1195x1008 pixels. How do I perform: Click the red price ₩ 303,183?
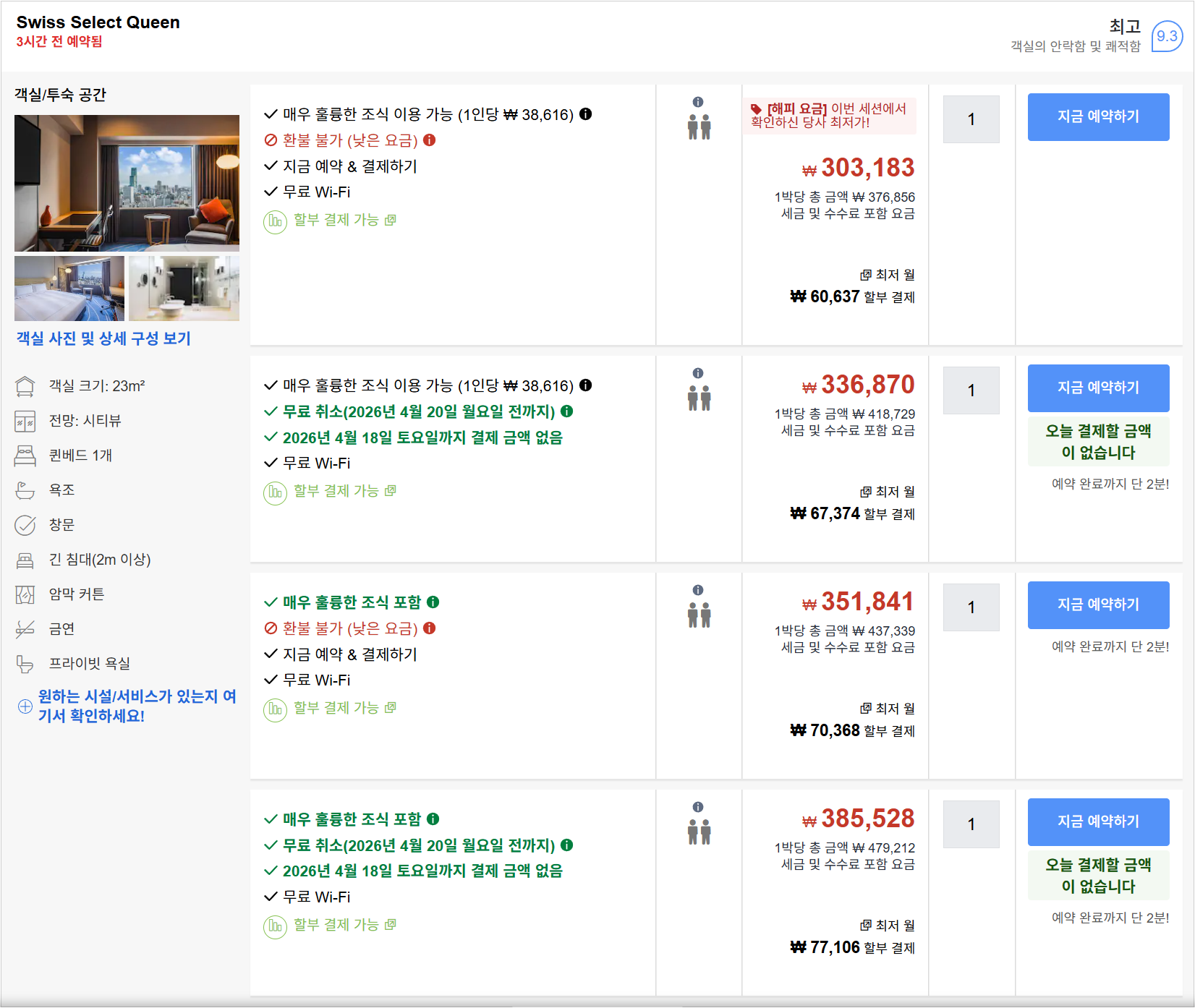859,168
